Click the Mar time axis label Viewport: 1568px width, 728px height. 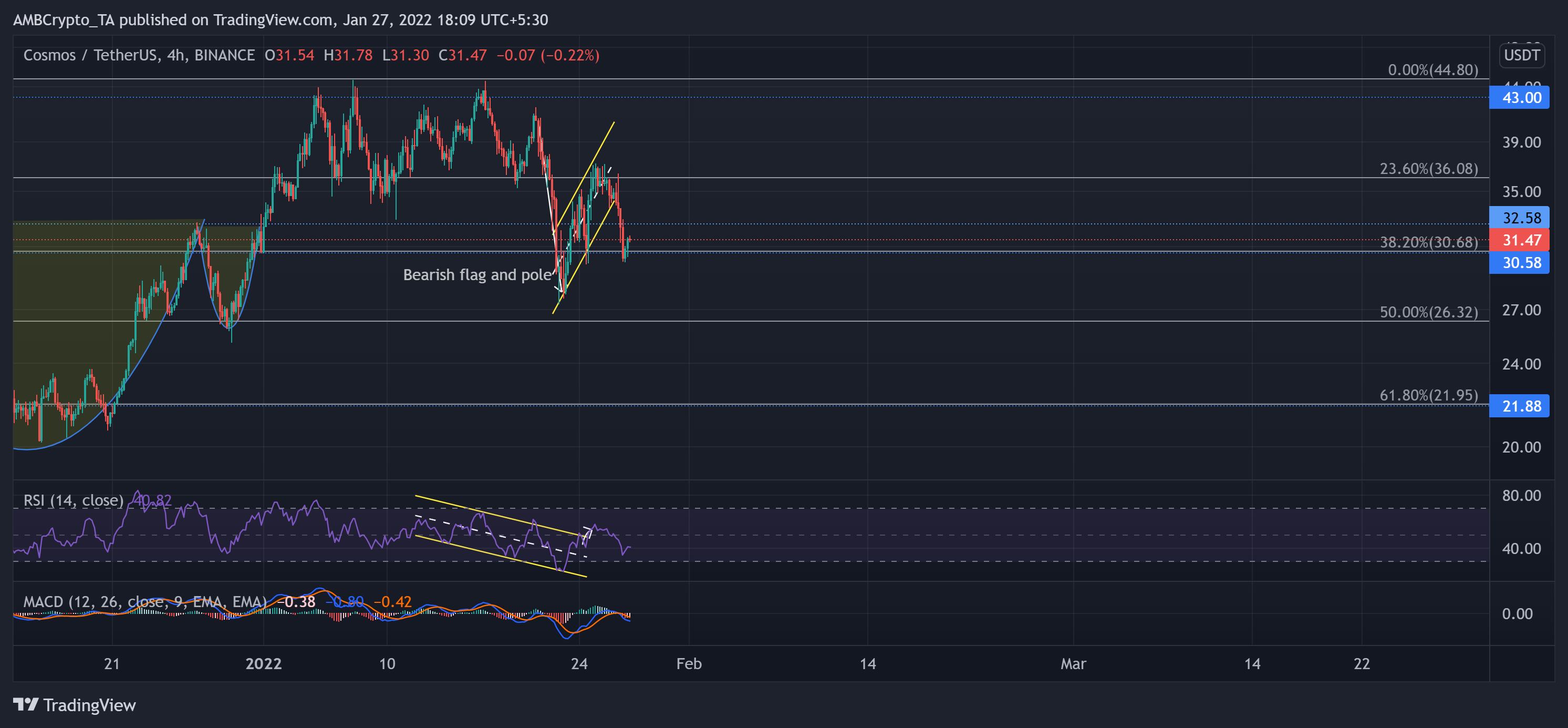click(x=1073, y=663)
